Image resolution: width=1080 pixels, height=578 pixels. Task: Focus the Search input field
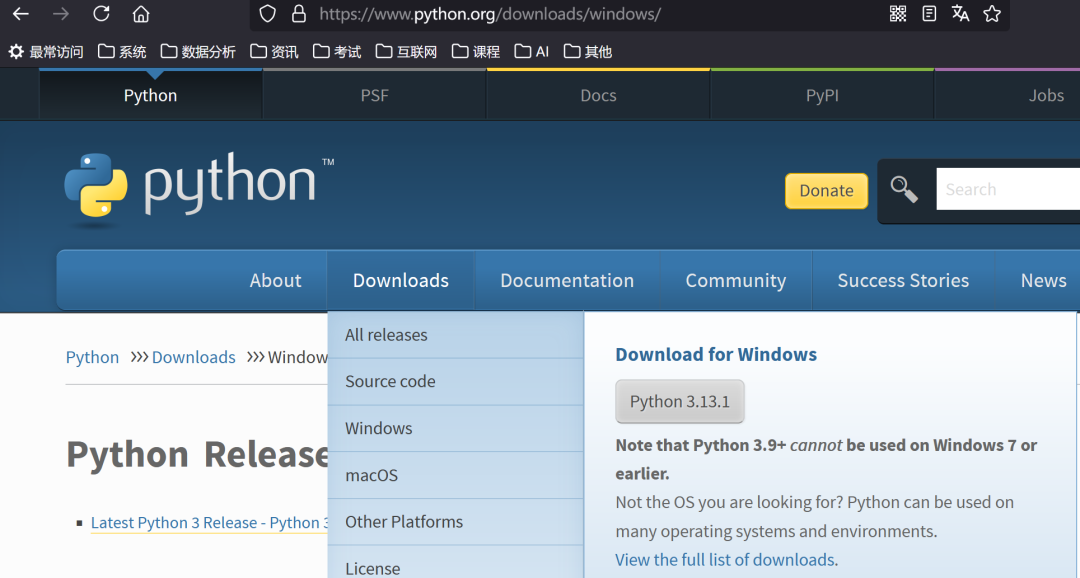pos(1008,189)
